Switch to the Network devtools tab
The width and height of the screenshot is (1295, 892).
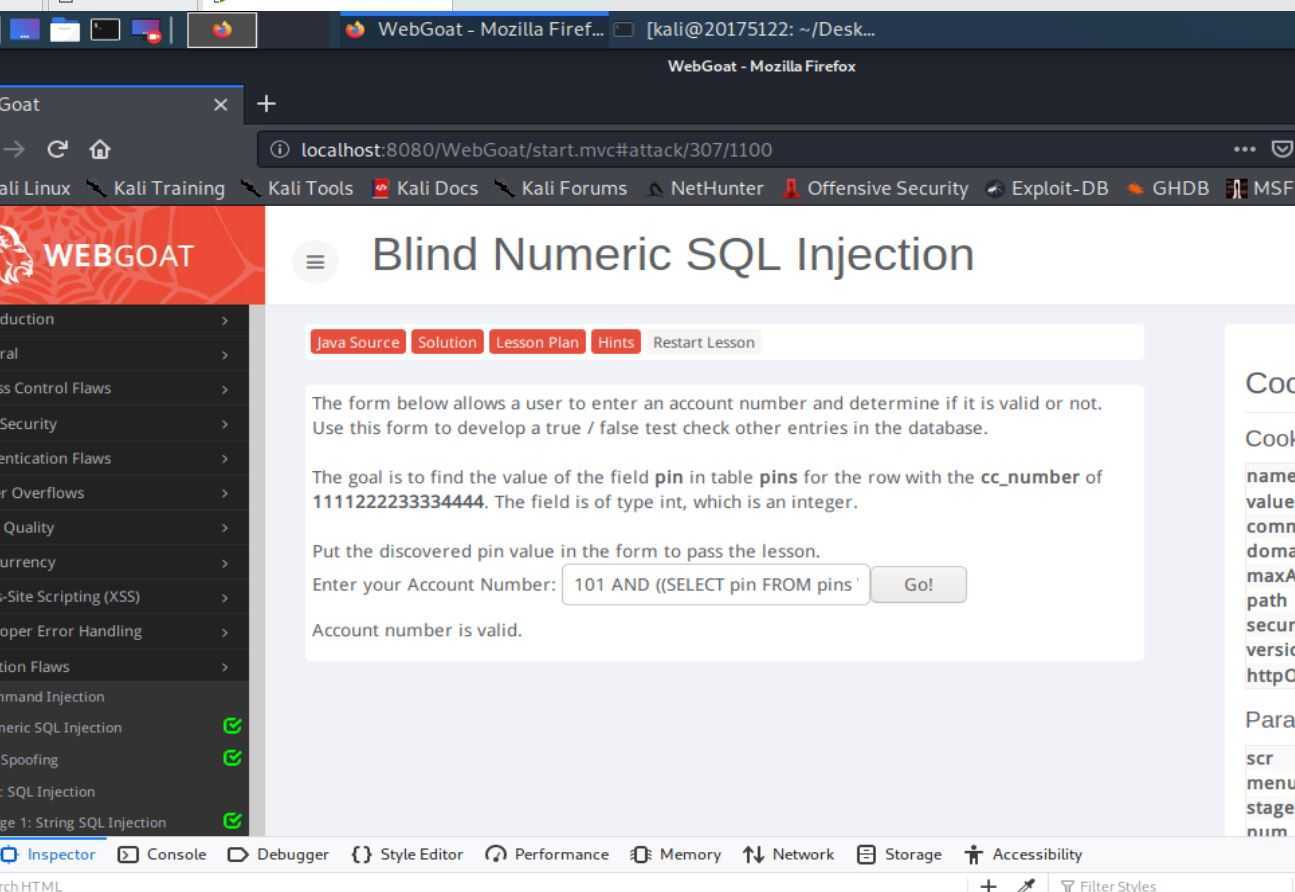tap(788, 854)
